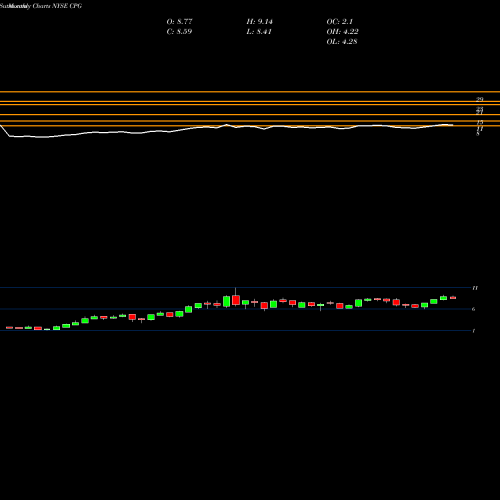Image resolution: width=500 pixels, height=500 pixels.
Task: Click the 'H: 9.14' high price value
Action: pyautogui.click(x=260, y=22)
